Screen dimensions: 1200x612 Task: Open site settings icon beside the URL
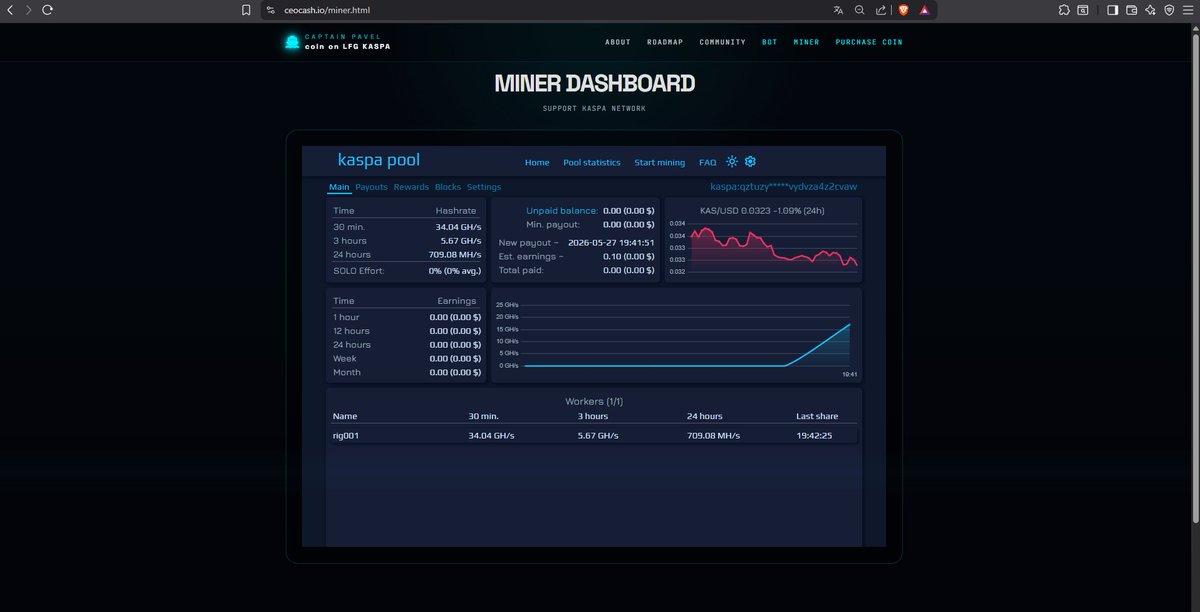pos(270,9)
